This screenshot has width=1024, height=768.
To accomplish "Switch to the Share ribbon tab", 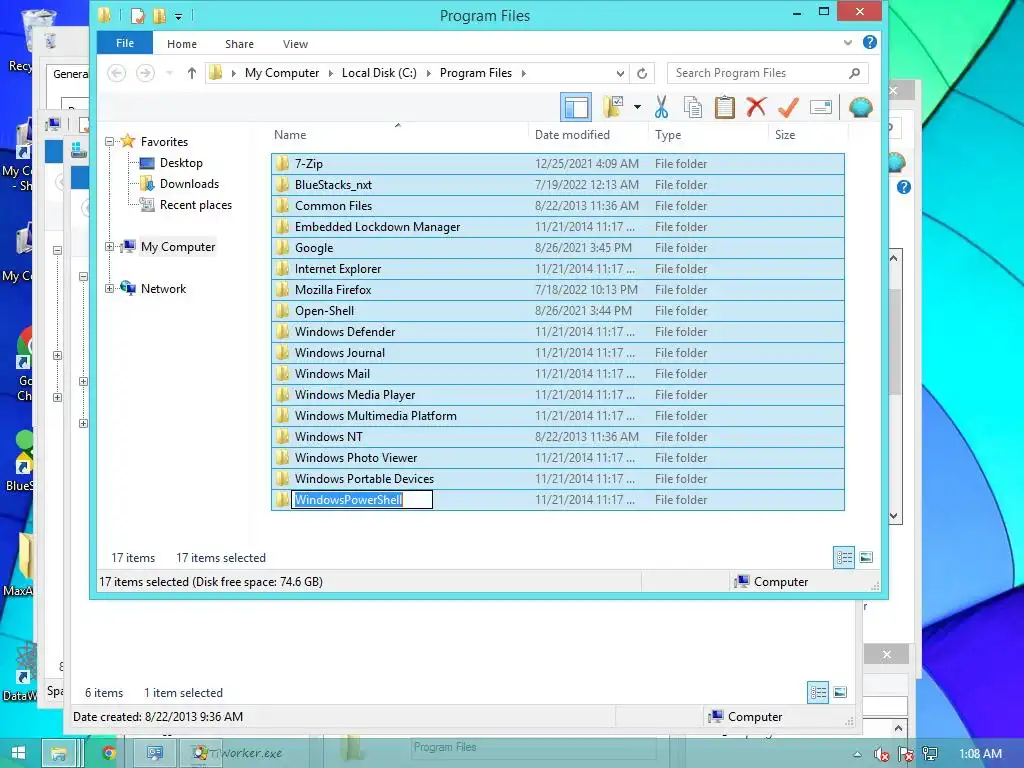I will point(239,44).
